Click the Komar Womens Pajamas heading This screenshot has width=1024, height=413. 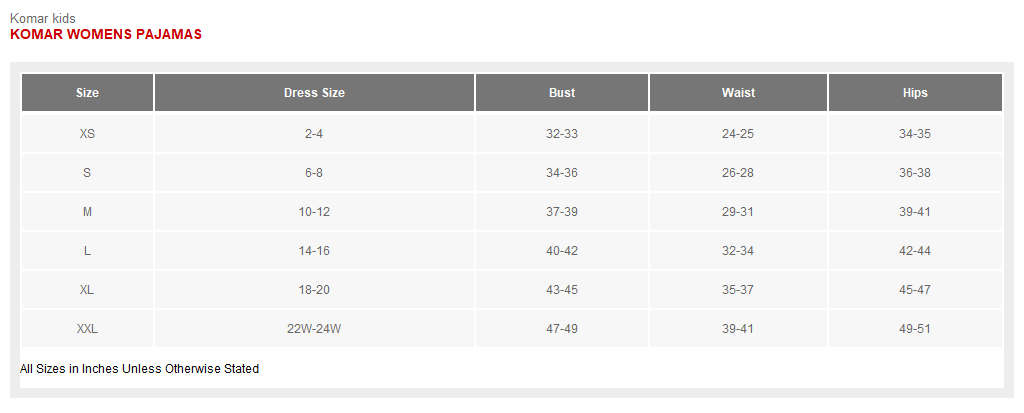tap(106, 34)
